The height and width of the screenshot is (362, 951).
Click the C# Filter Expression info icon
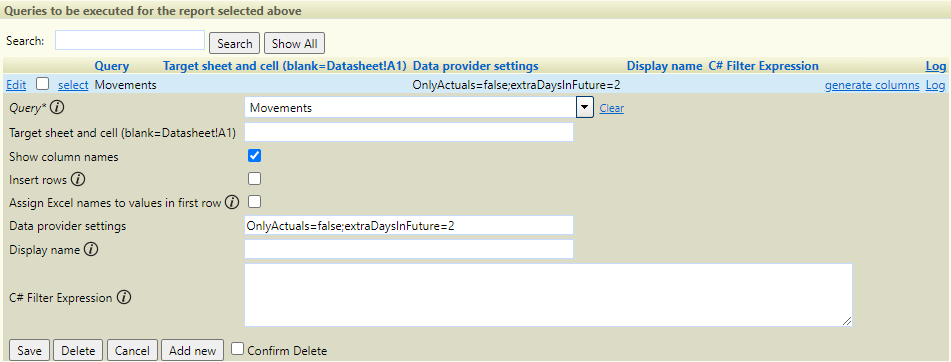(124, 298)
